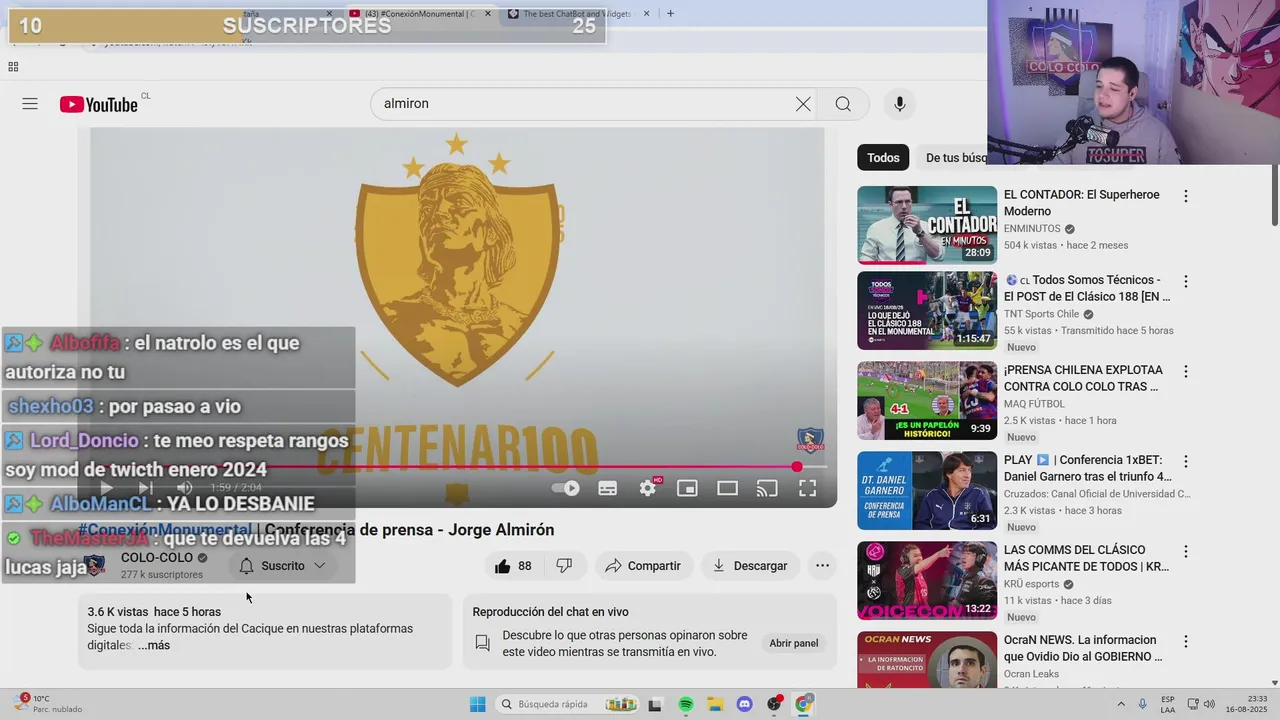1280x720 pixels.
Task: Clear the search text with the X
Action: pos(803,104)
